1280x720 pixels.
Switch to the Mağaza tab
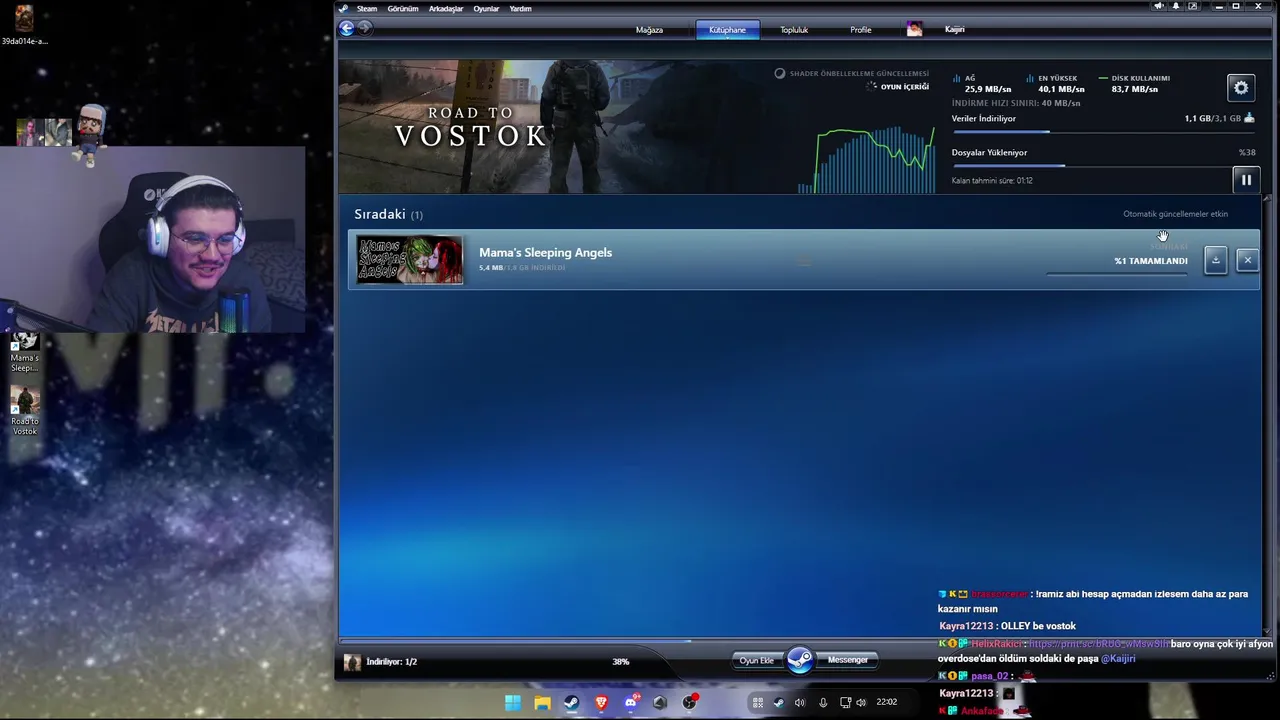coord(649,30)
